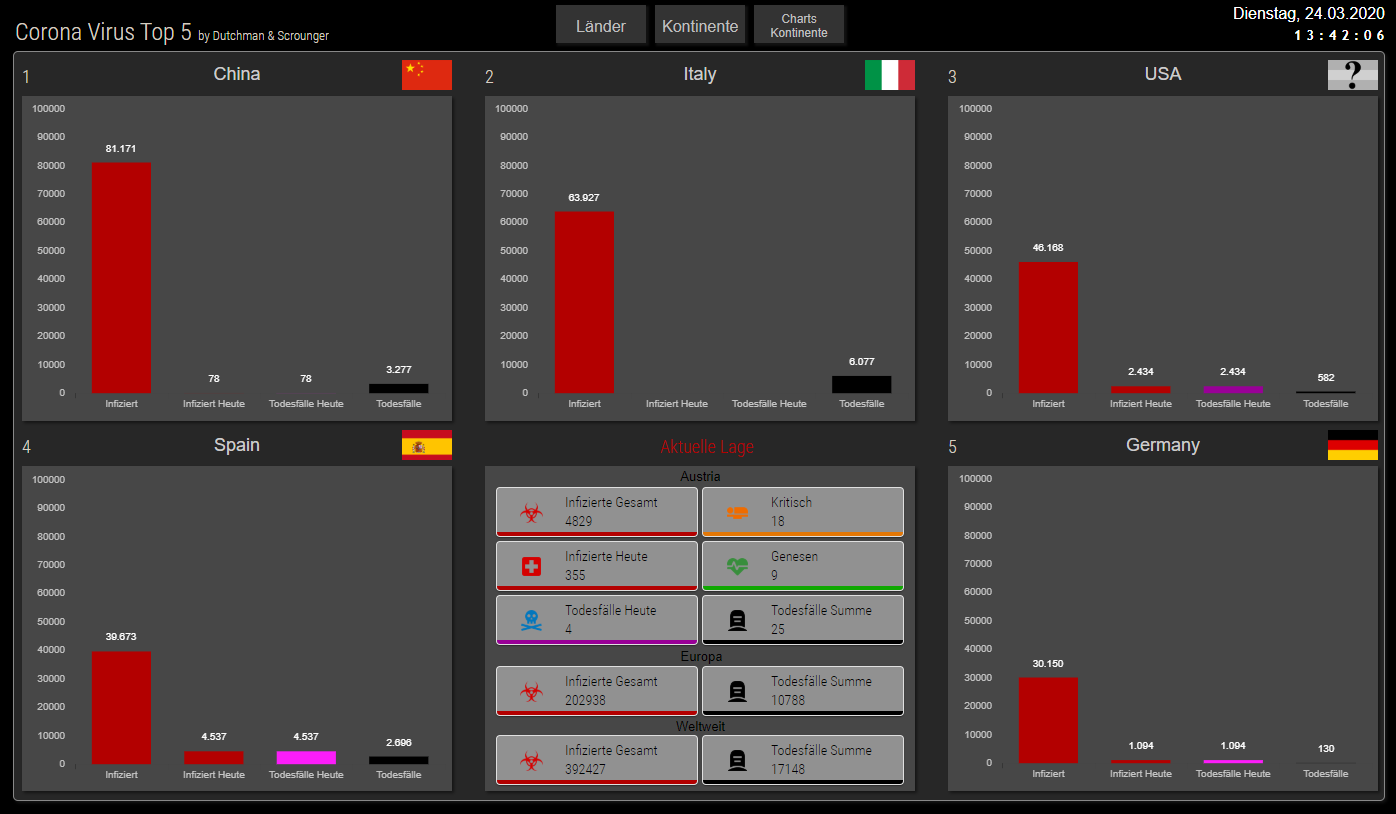This screenshot has width=1396, height=814.
Task: Switch to the Kontinente view
Action: coord(700,25)
